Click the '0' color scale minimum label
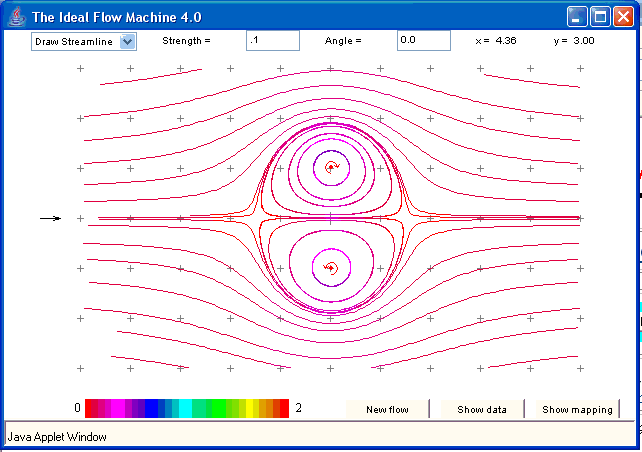 [77, 408]
